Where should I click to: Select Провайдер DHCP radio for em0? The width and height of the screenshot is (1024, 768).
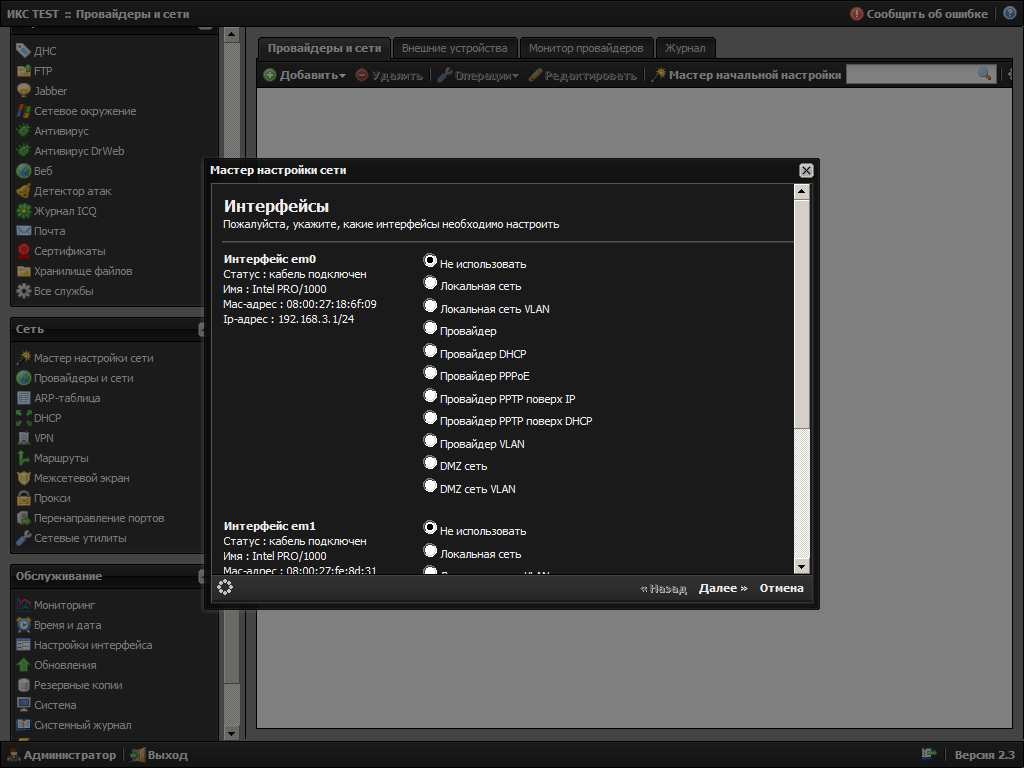pyautogui.click(x=430, y=352)
